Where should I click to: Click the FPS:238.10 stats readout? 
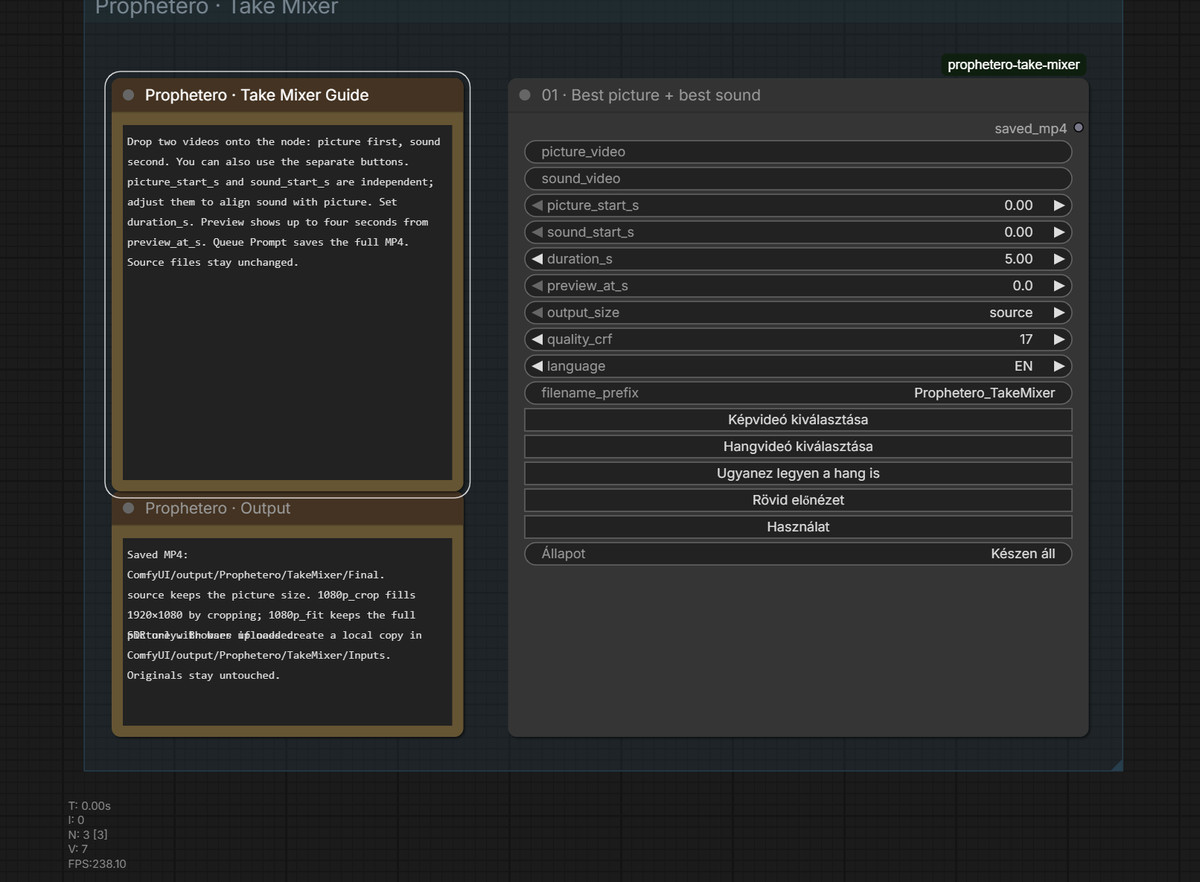pos(97,864)
